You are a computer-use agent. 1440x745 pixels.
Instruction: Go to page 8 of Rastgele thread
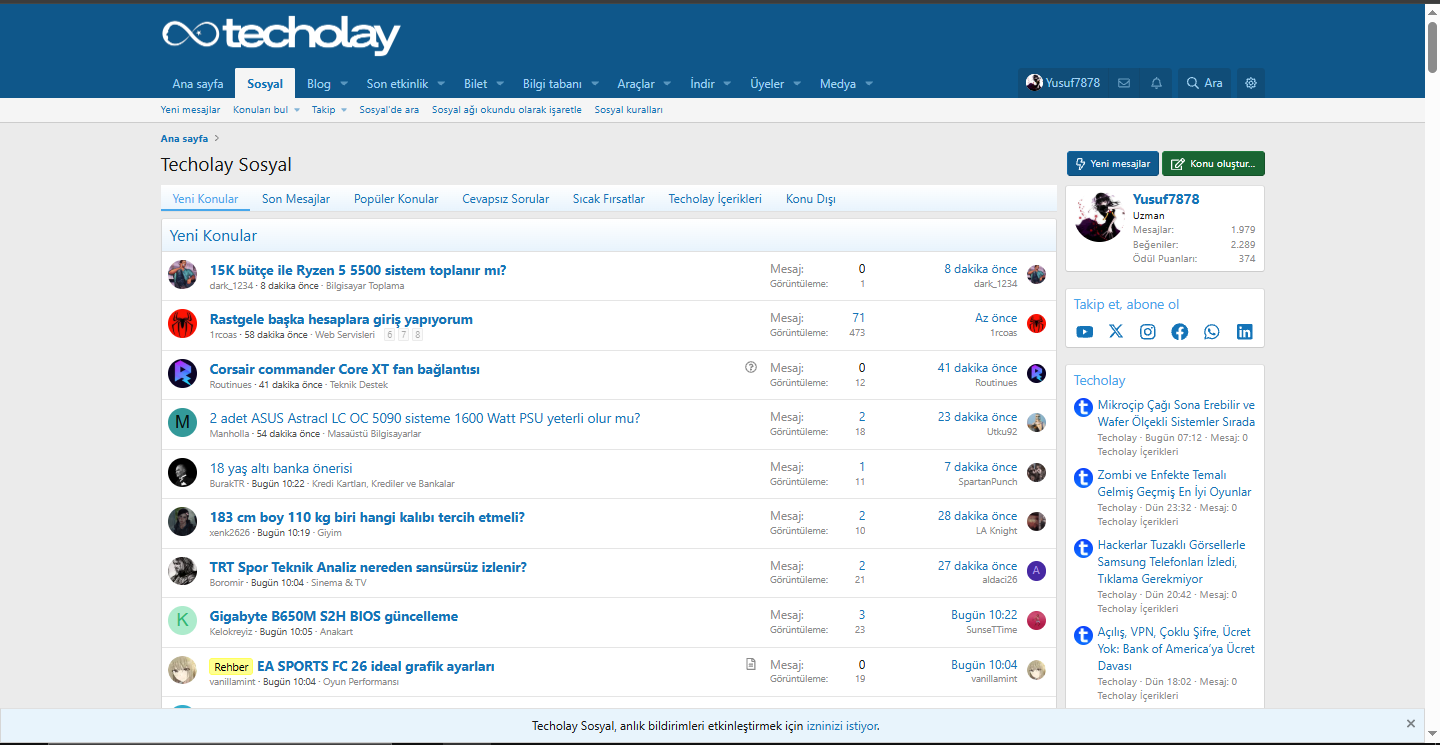click(x=418, y=335)
